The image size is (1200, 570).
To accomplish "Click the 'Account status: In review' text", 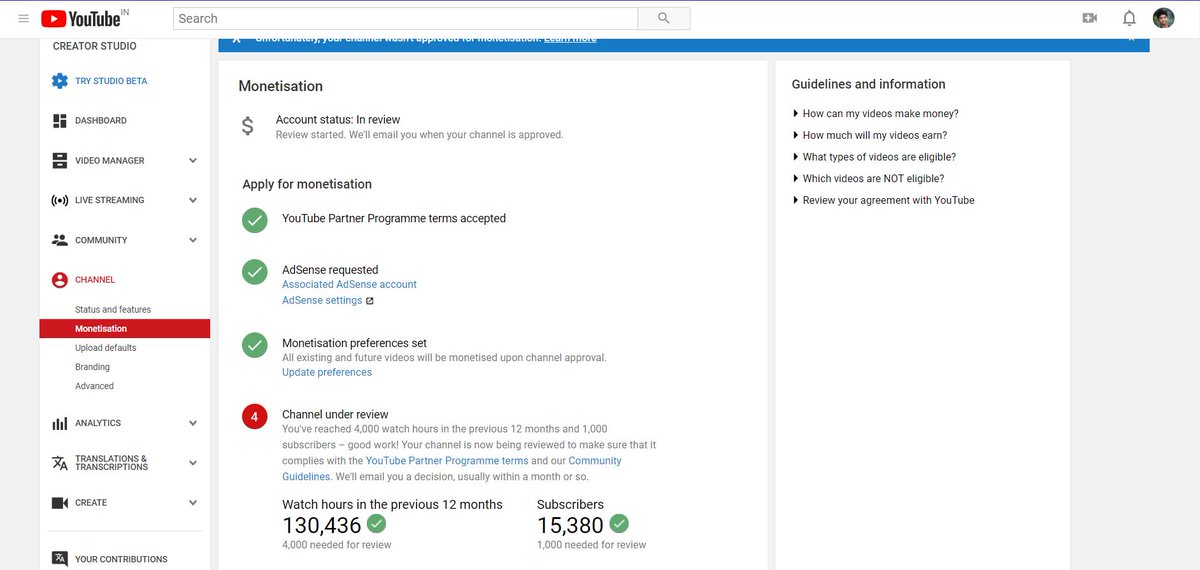I will click(x=338, y=120).
